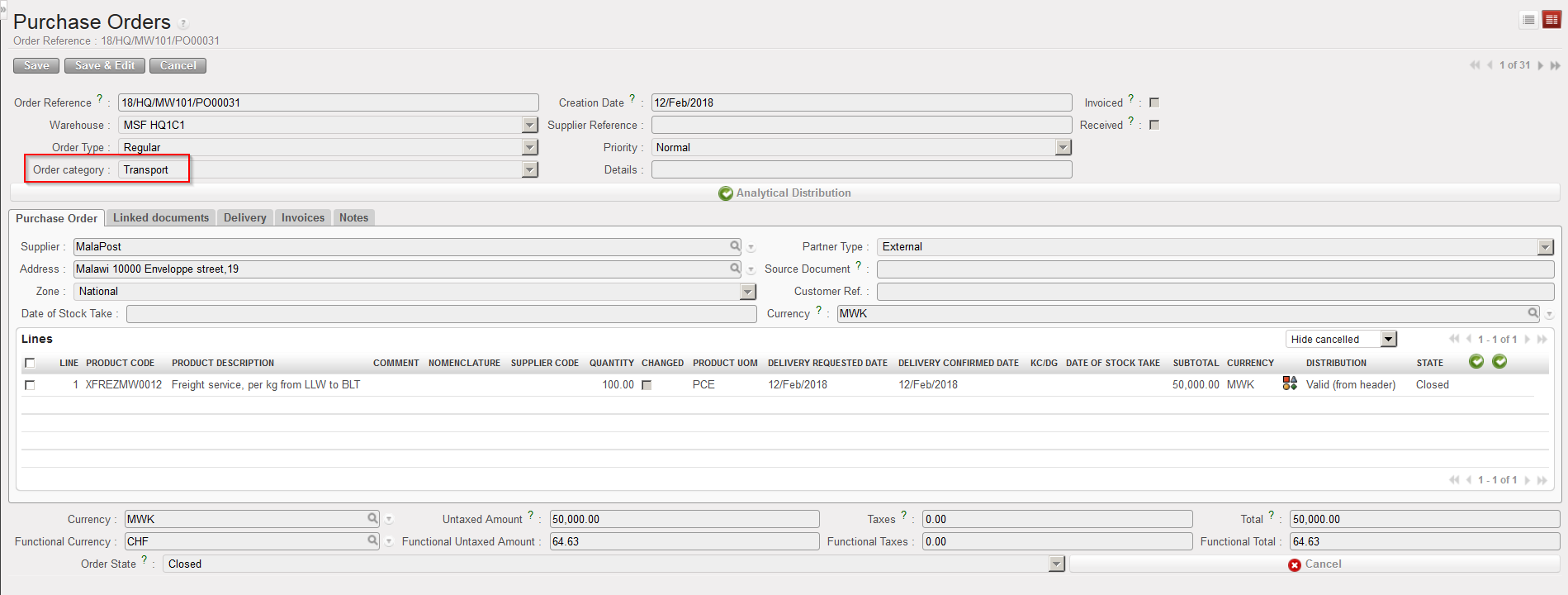Expand the Warehouse dropdown
Viewport: 1568px width, 595px height.
(x=530, y=125)
